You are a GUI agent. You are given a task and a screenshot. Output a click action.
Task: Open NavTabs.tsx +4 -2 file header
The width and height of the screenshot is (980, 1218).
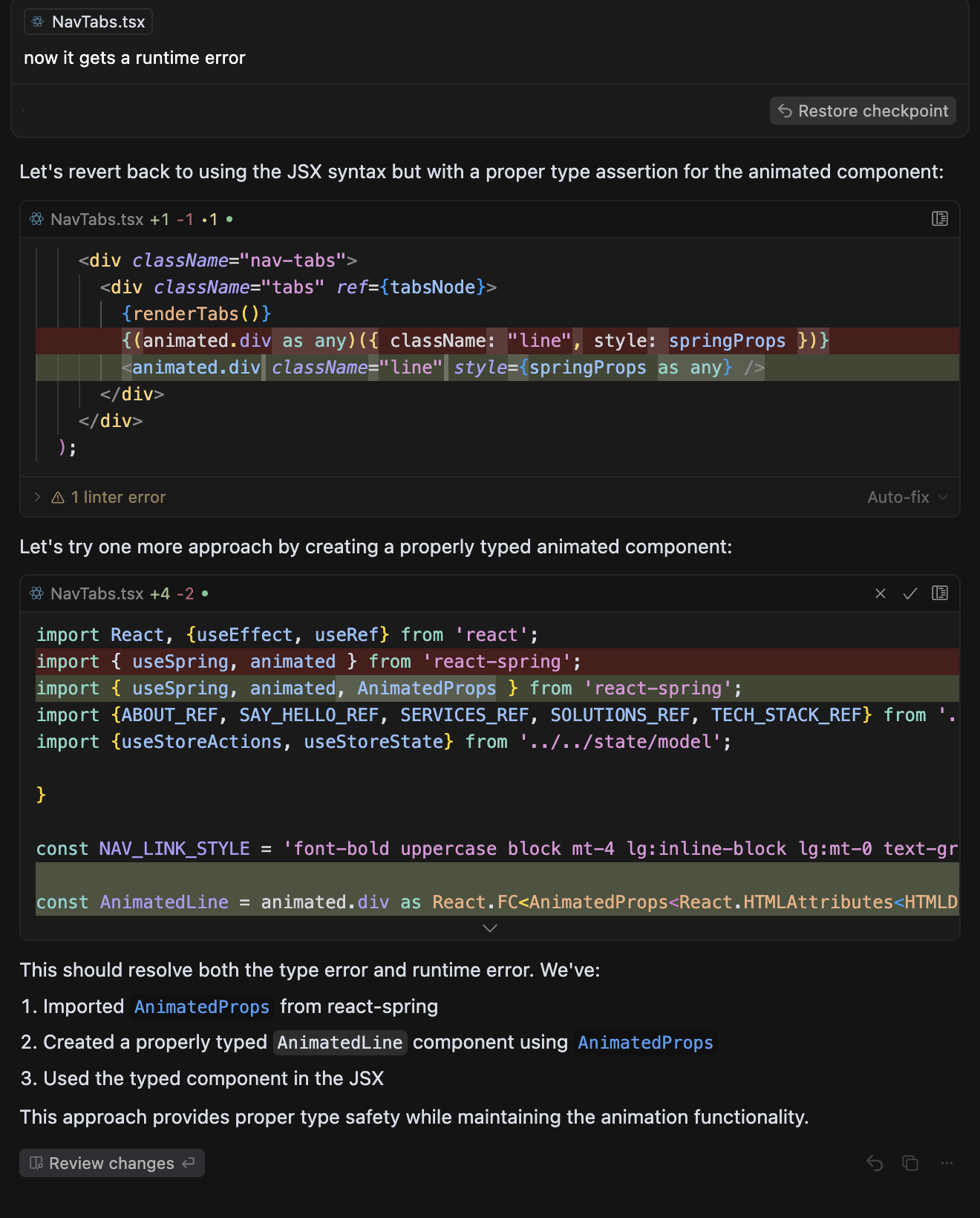(x=97, y=593)
